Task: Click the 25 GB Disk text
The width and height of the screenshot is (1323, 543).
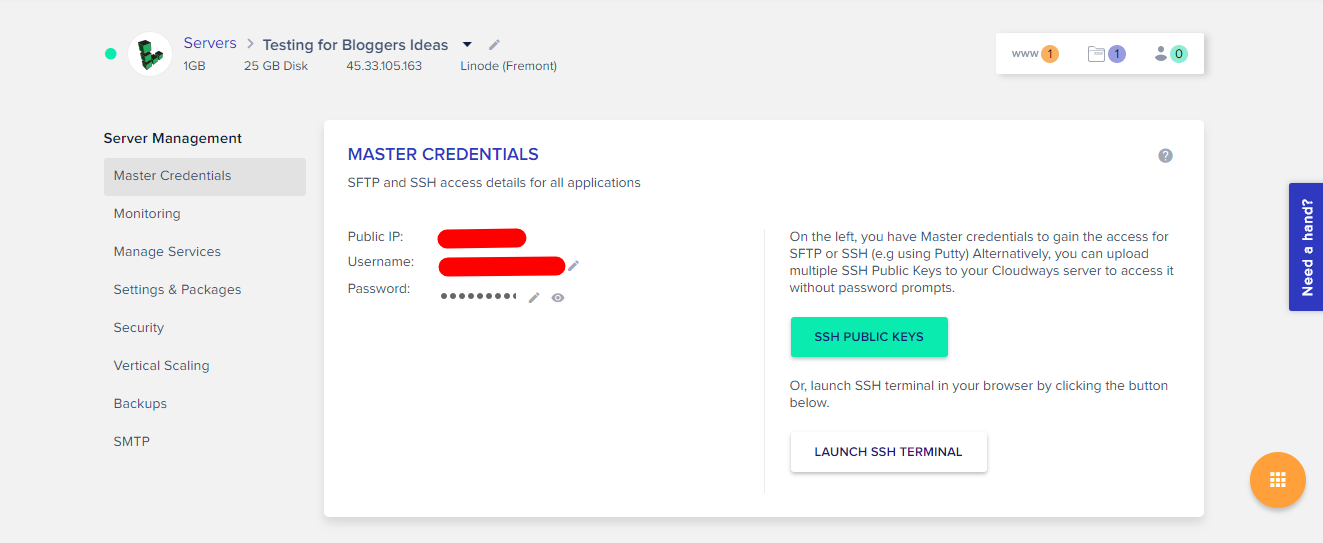Action: tap(276, 66)
